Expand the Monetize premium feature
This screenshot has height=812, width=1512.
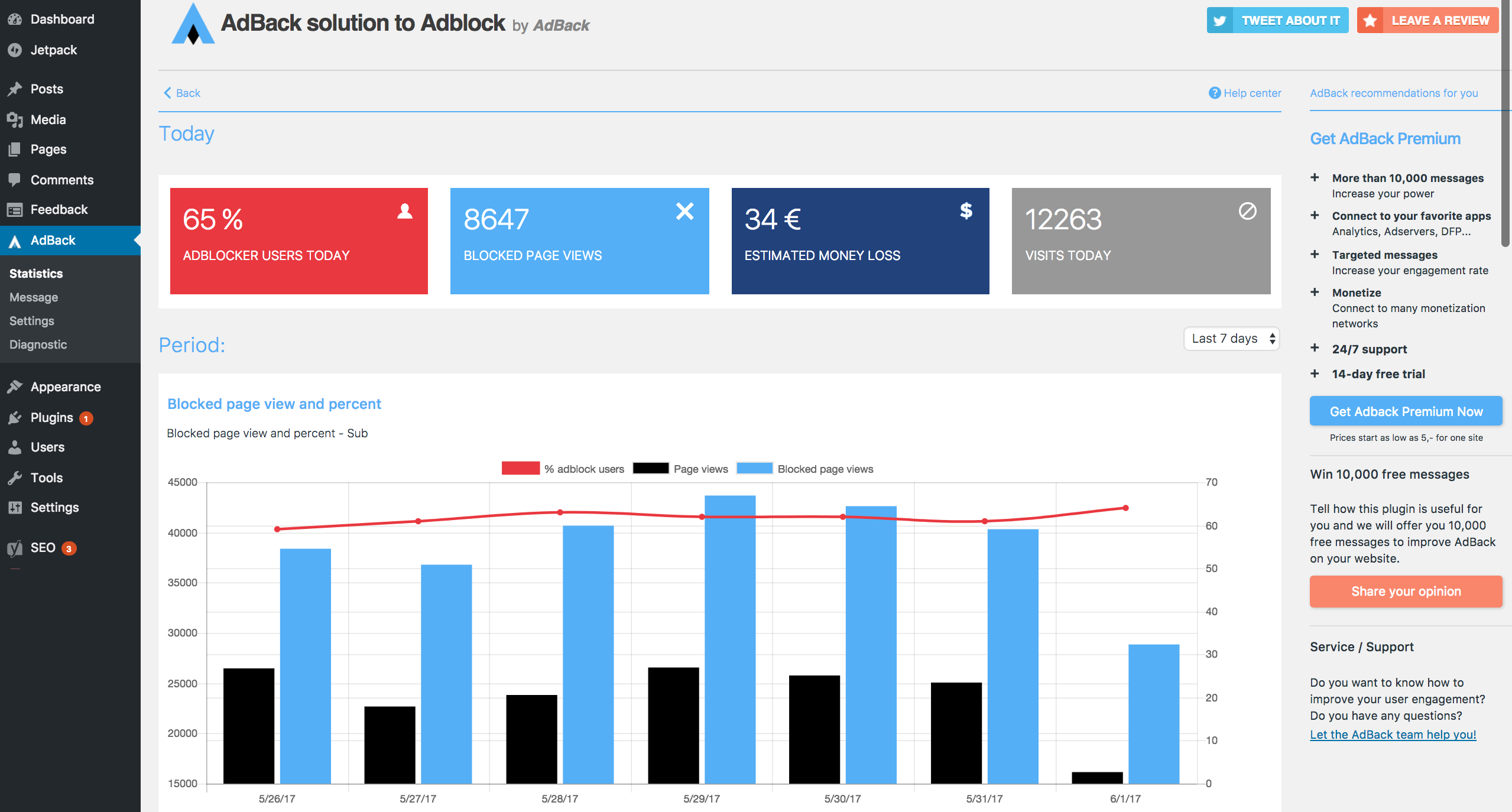[x=1315, y=293]
